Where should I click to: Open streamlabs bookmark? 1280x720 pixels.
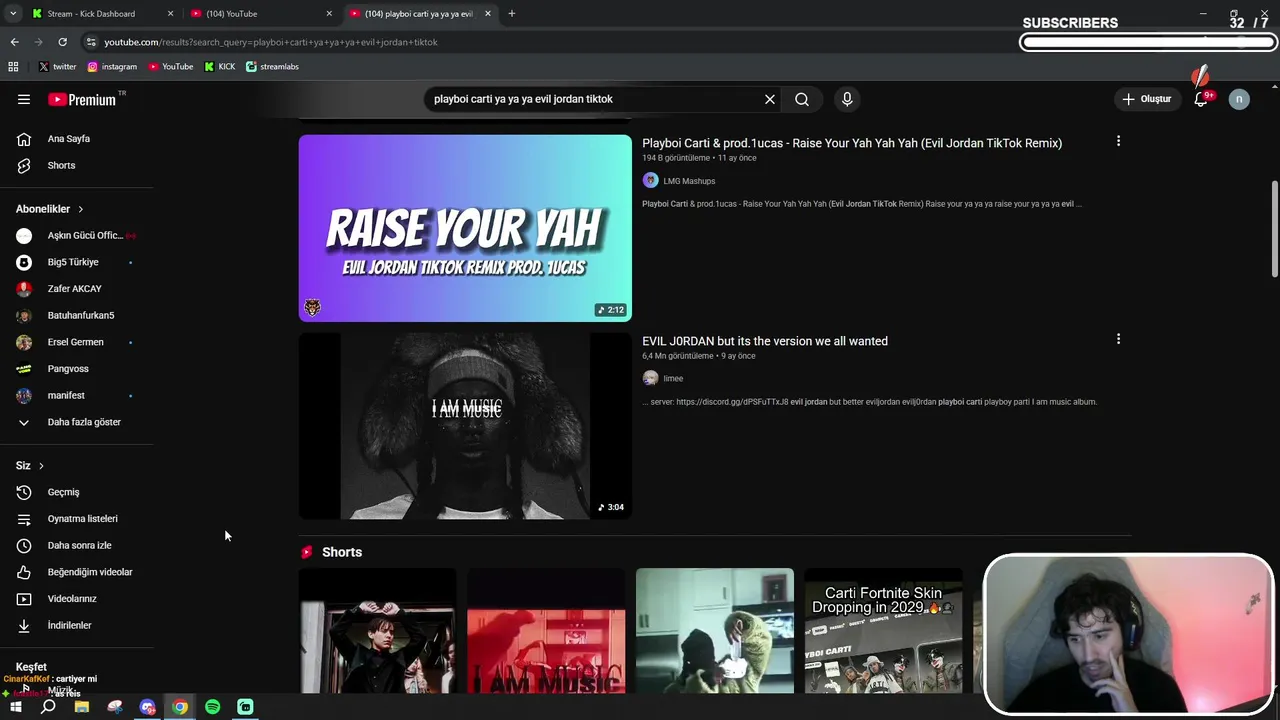pos(272,66)
